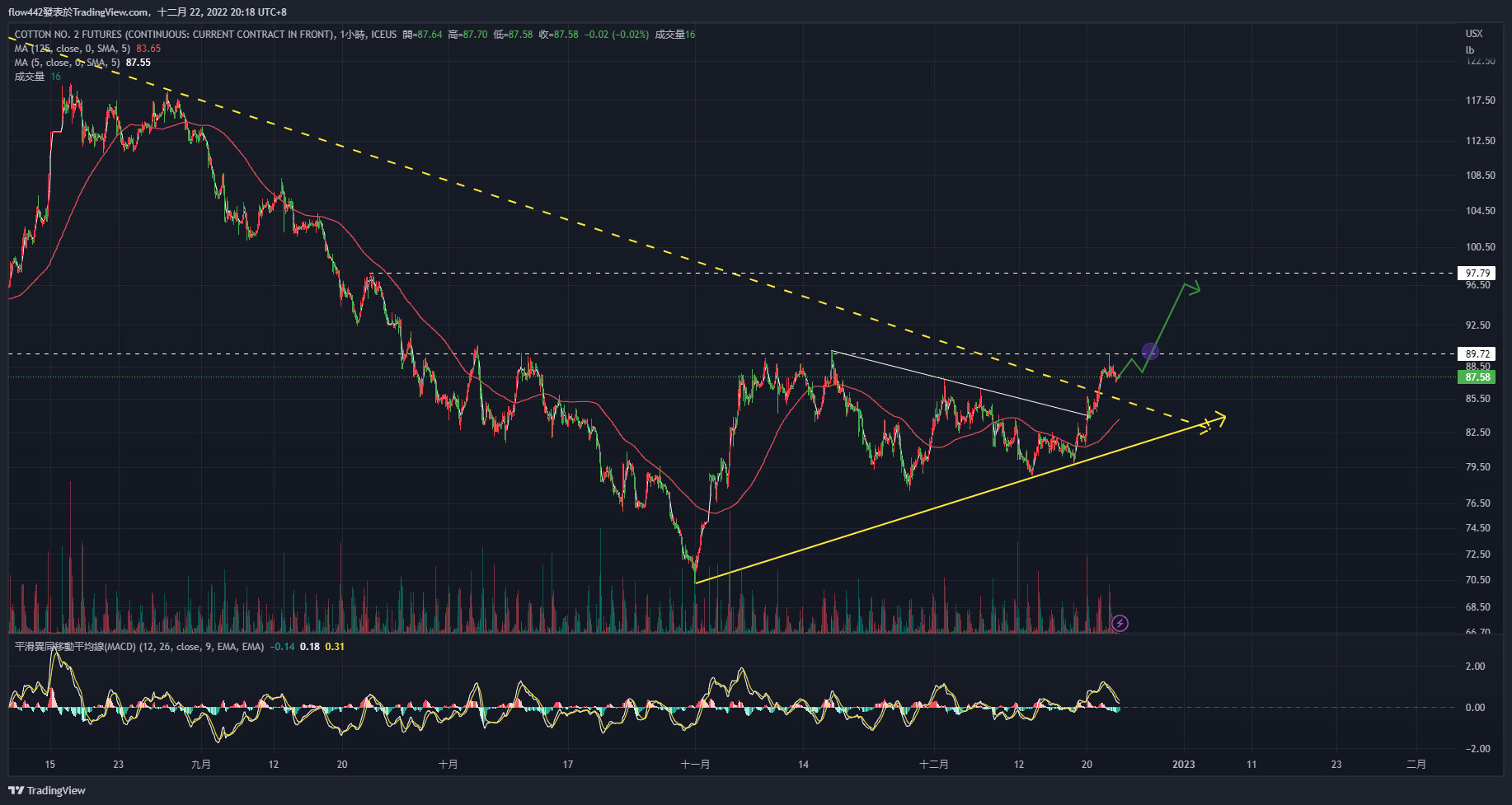Select the MA 5 indicator legend
The image size is (1512, 805).
pos(68,63)
